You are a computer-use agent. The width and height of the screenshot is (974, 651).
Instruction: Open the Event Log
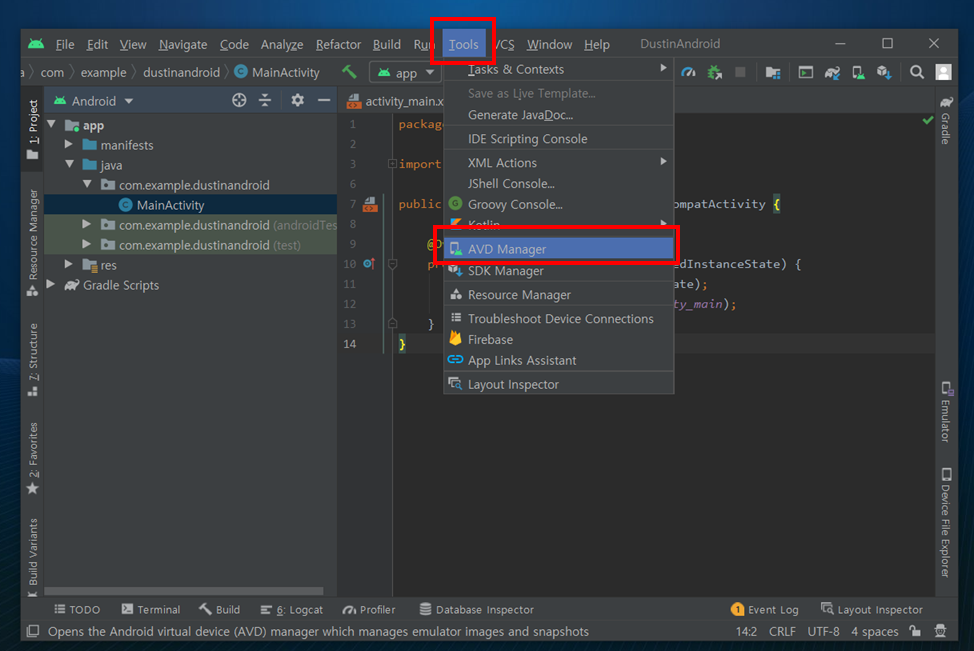[x=765, y=609]
